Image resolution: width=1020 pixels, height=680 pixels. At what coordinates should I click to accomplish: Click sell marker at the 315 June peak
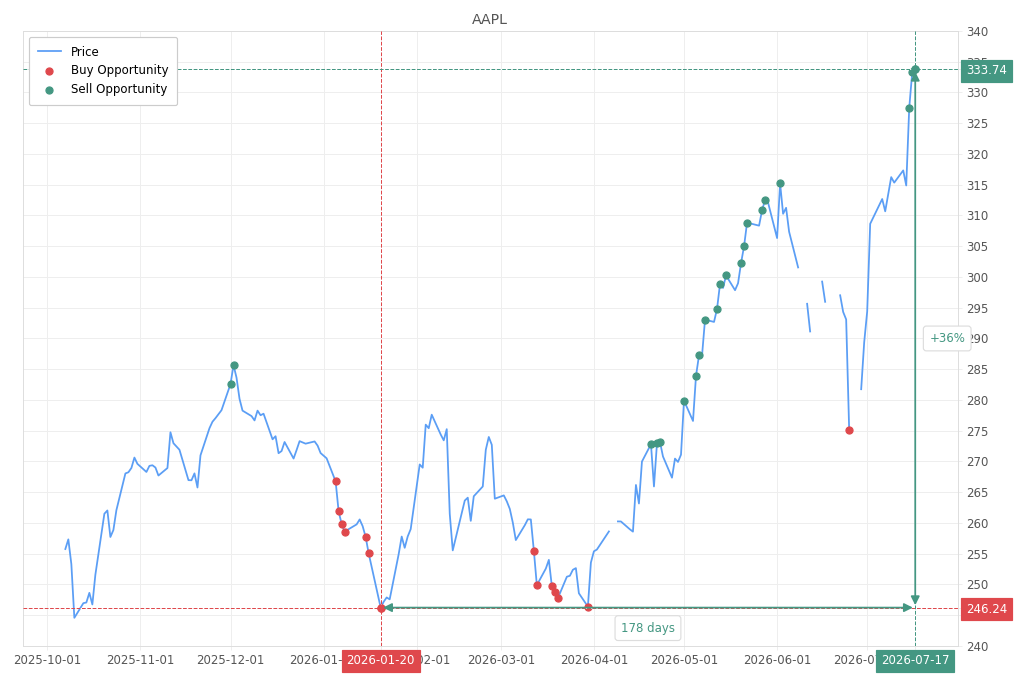[x=780, y=184]
